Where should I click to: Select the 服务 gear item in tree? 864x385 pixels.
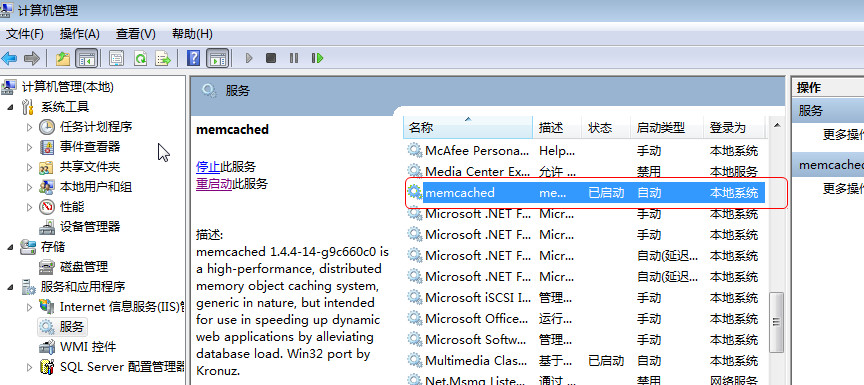point(62,327)
